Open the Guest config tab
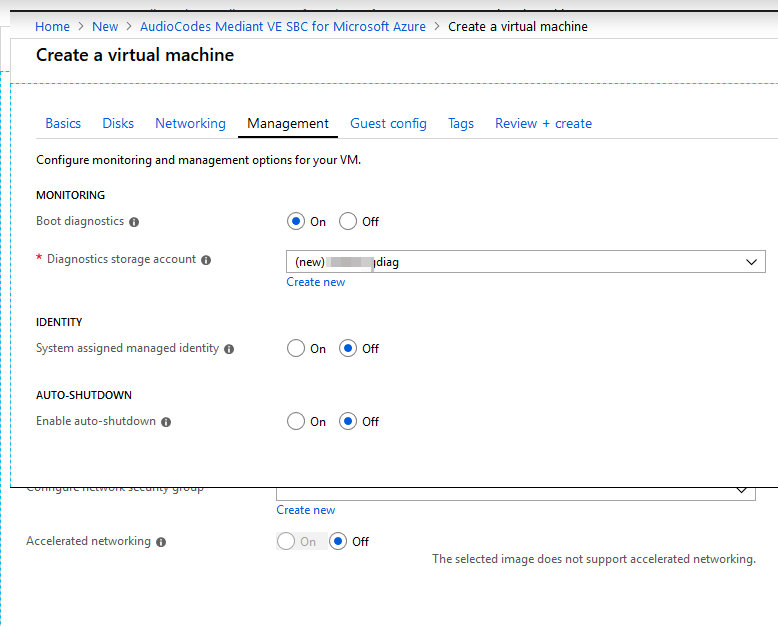 click(388, 123)
